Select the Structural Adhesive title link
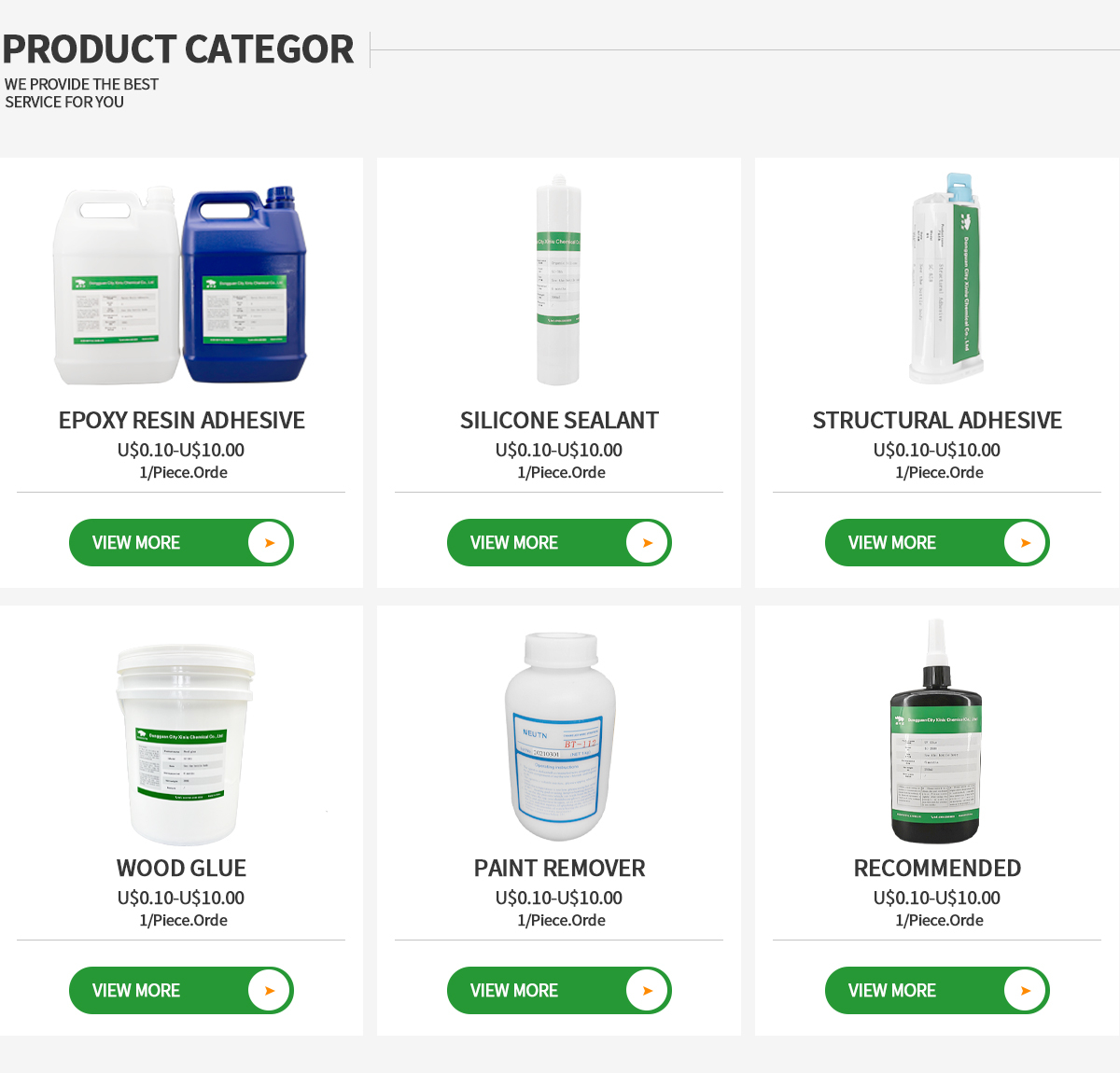Image resolution: width=1120 pixels, height=1073 pixels. click(937, 421)
